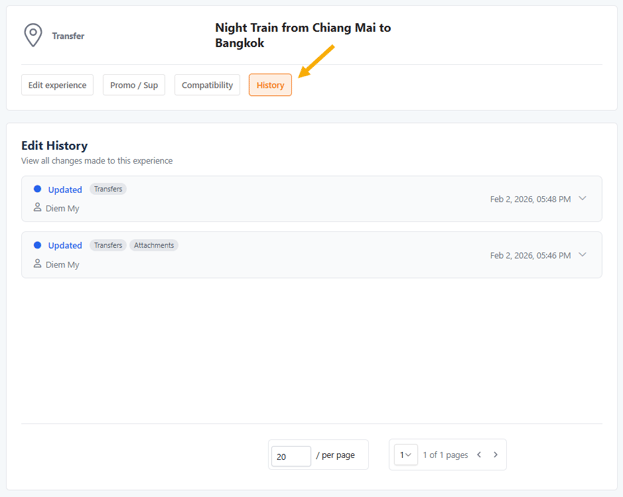The image size is (623, 497).
Task: Open the Promo / Sup tab
Action: pos(134,85)
